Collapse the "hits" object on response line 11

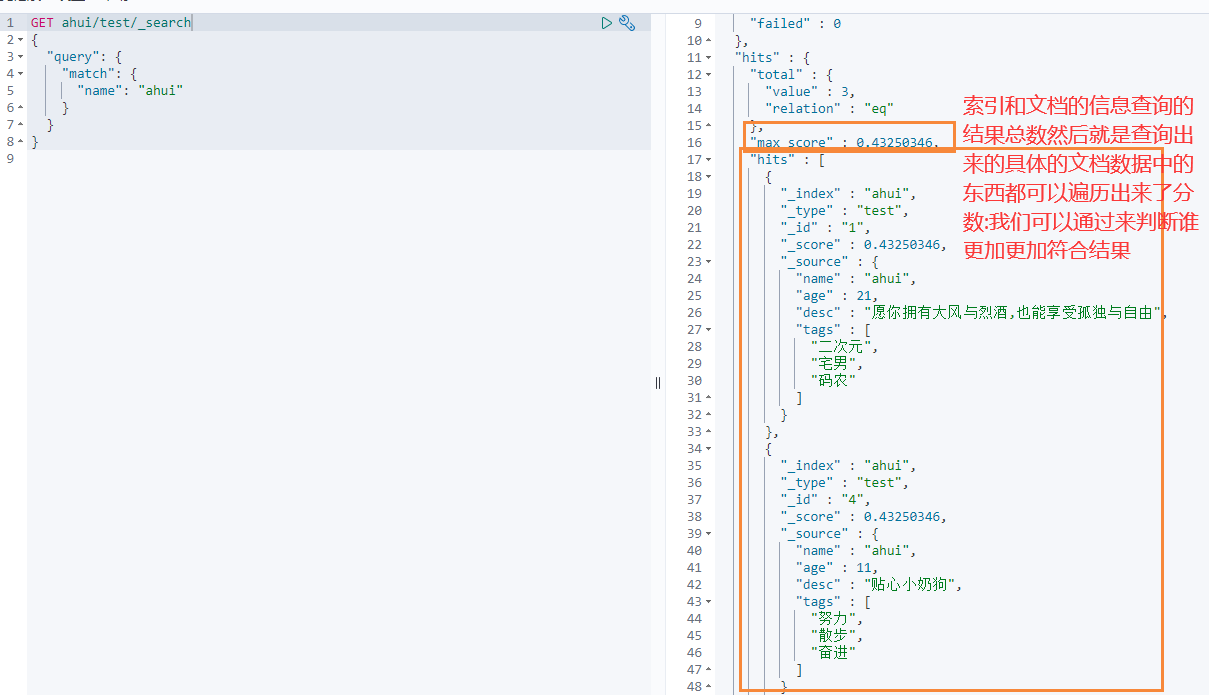point(709,57)
